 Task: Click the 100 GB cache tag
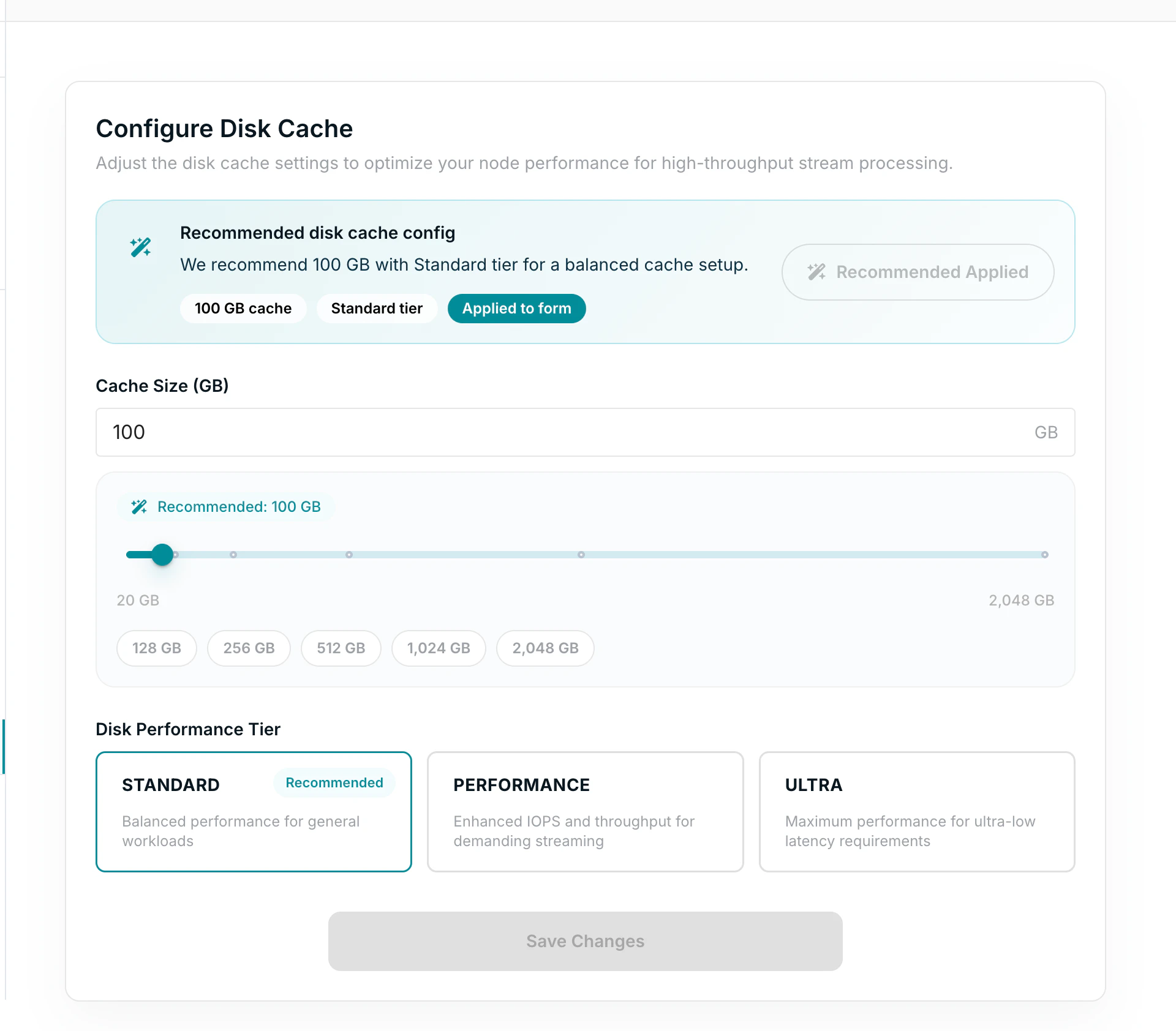(x=243, y=309)
